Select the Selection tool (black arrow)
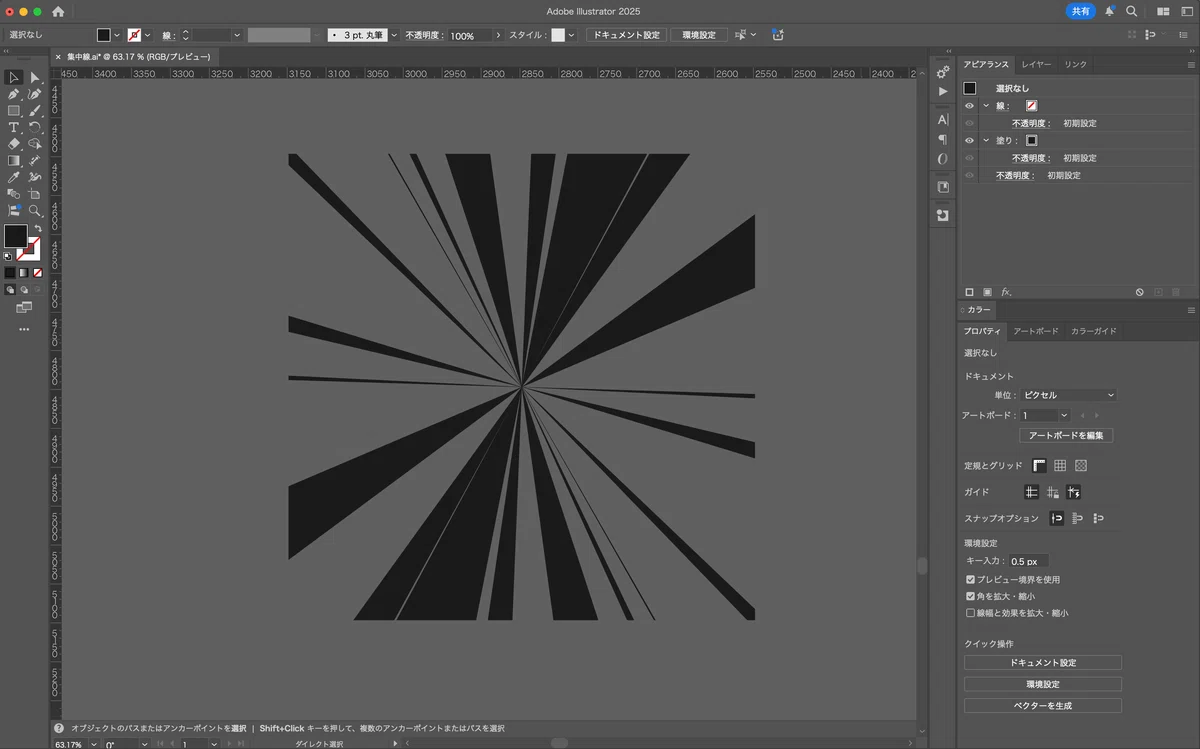 click(14, 77)
